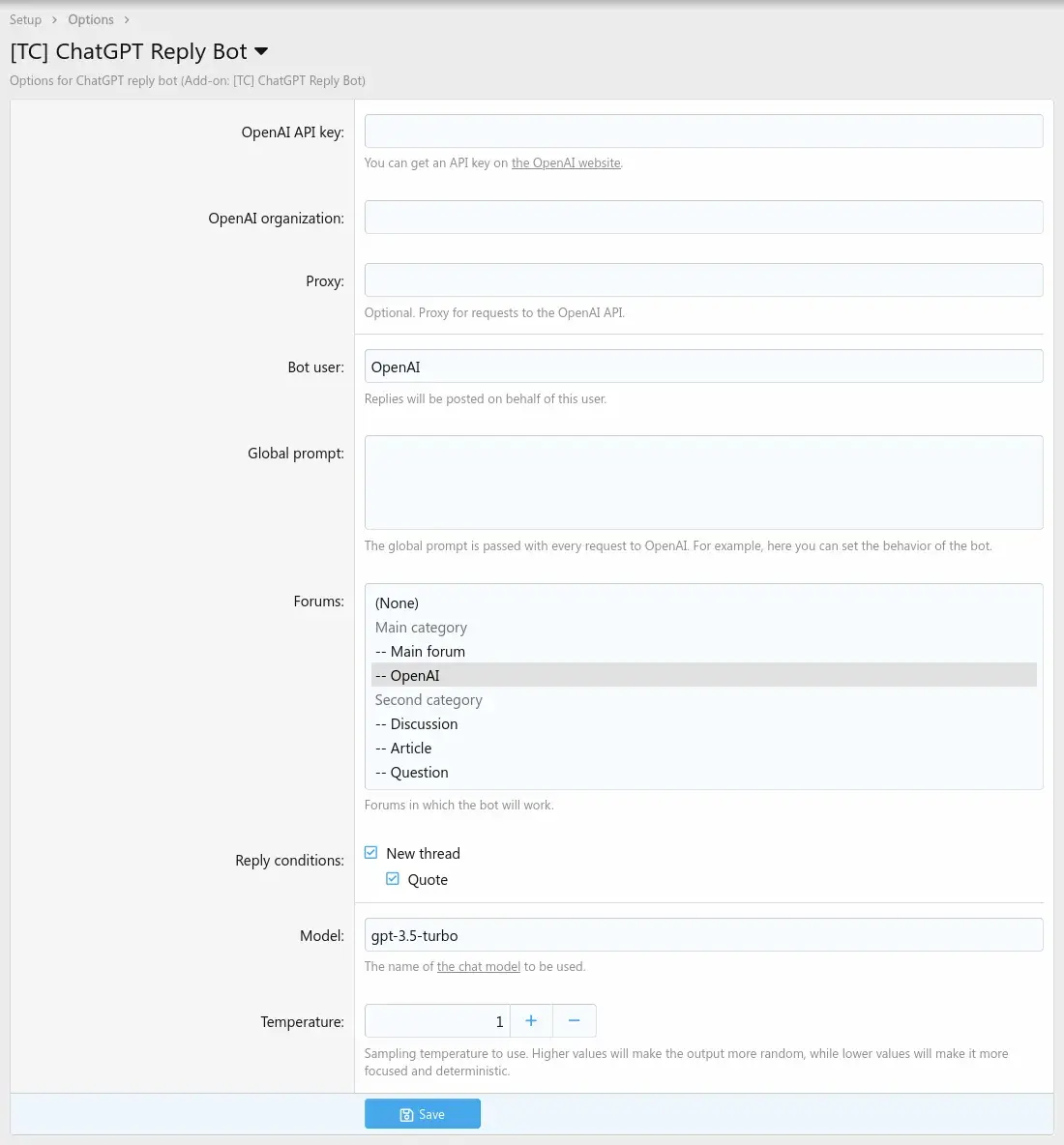Focus the OpenAI API key field
Screen dimensions: 1064x1145
703,132
